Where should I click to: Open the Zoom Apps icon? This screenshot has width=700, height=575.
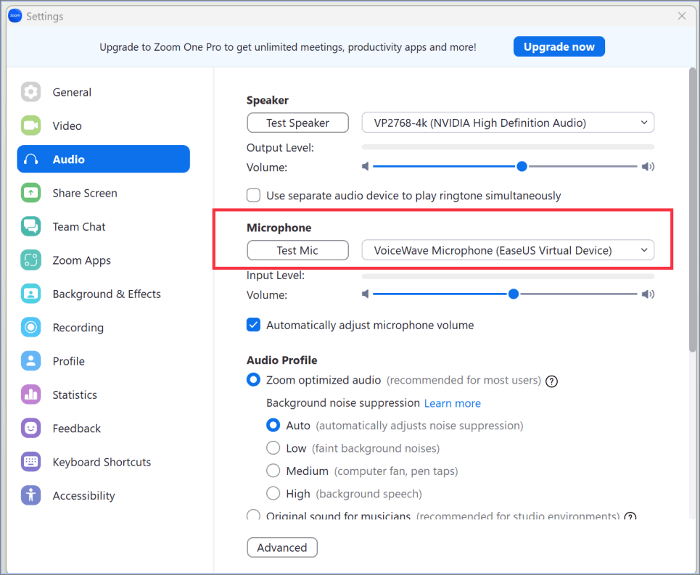pos(31,260)
